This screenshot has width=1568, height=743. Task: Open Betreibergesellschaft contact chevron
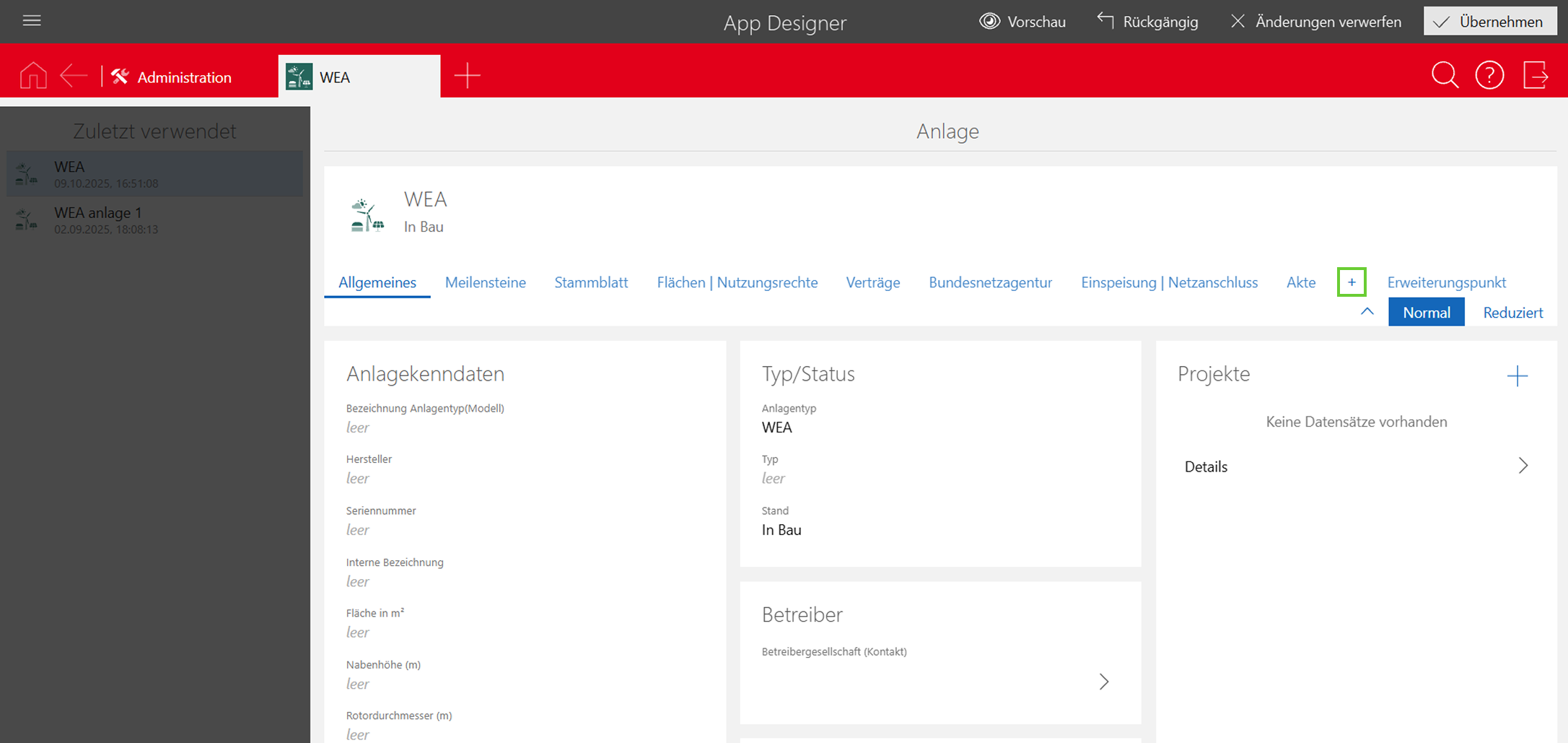(x=1103, y=682)
